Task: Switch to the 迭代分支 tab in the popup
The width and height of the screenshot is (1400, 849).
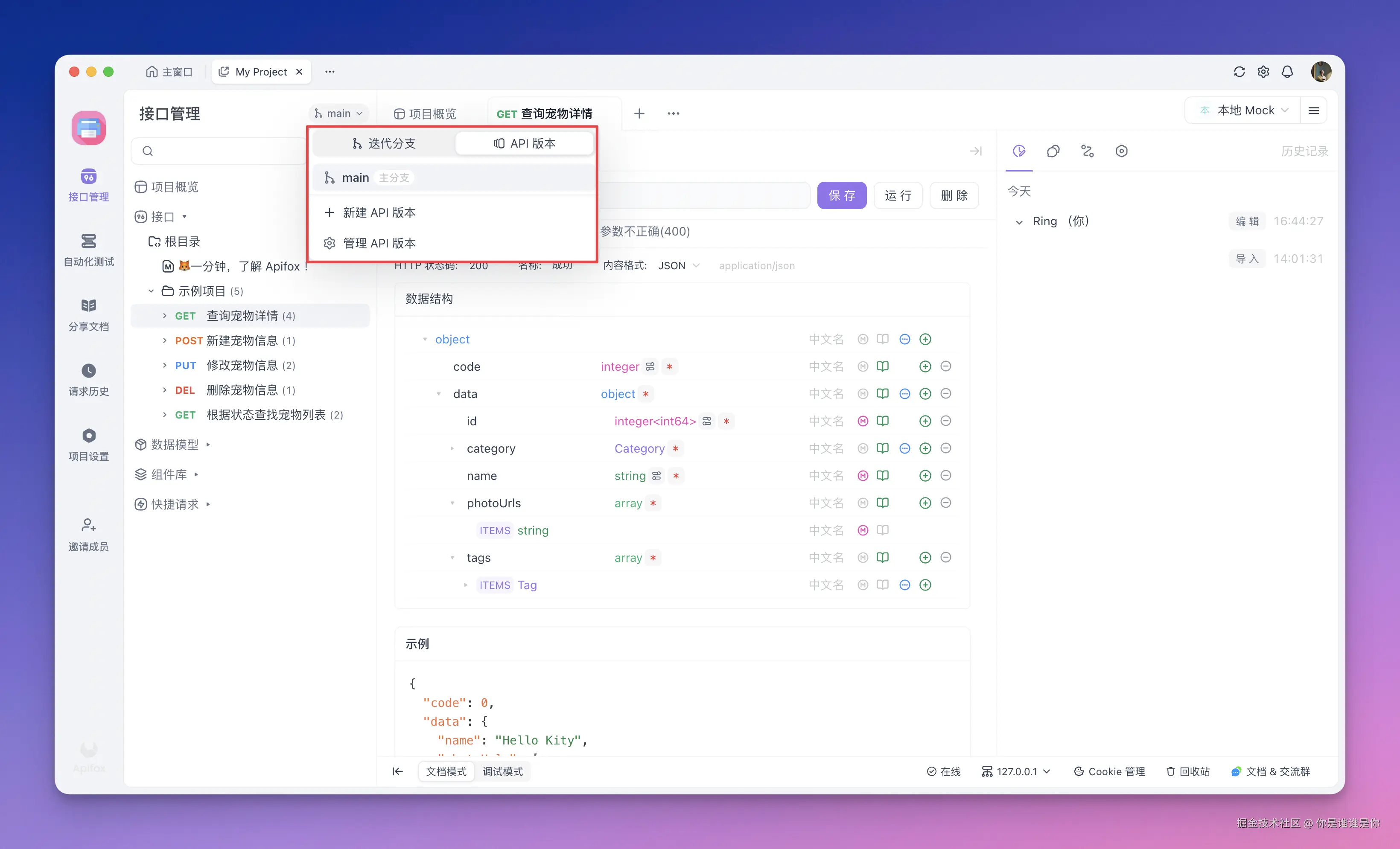Action: pyautogui.click(x=384, y=143)
